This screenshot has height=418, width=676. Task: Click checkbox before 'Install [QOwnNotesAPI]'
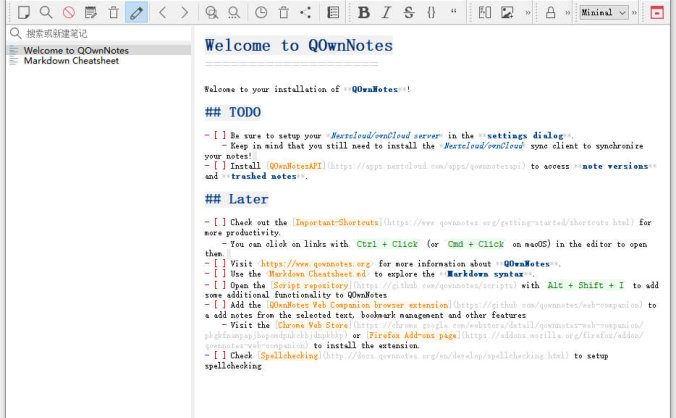point(220,166)
